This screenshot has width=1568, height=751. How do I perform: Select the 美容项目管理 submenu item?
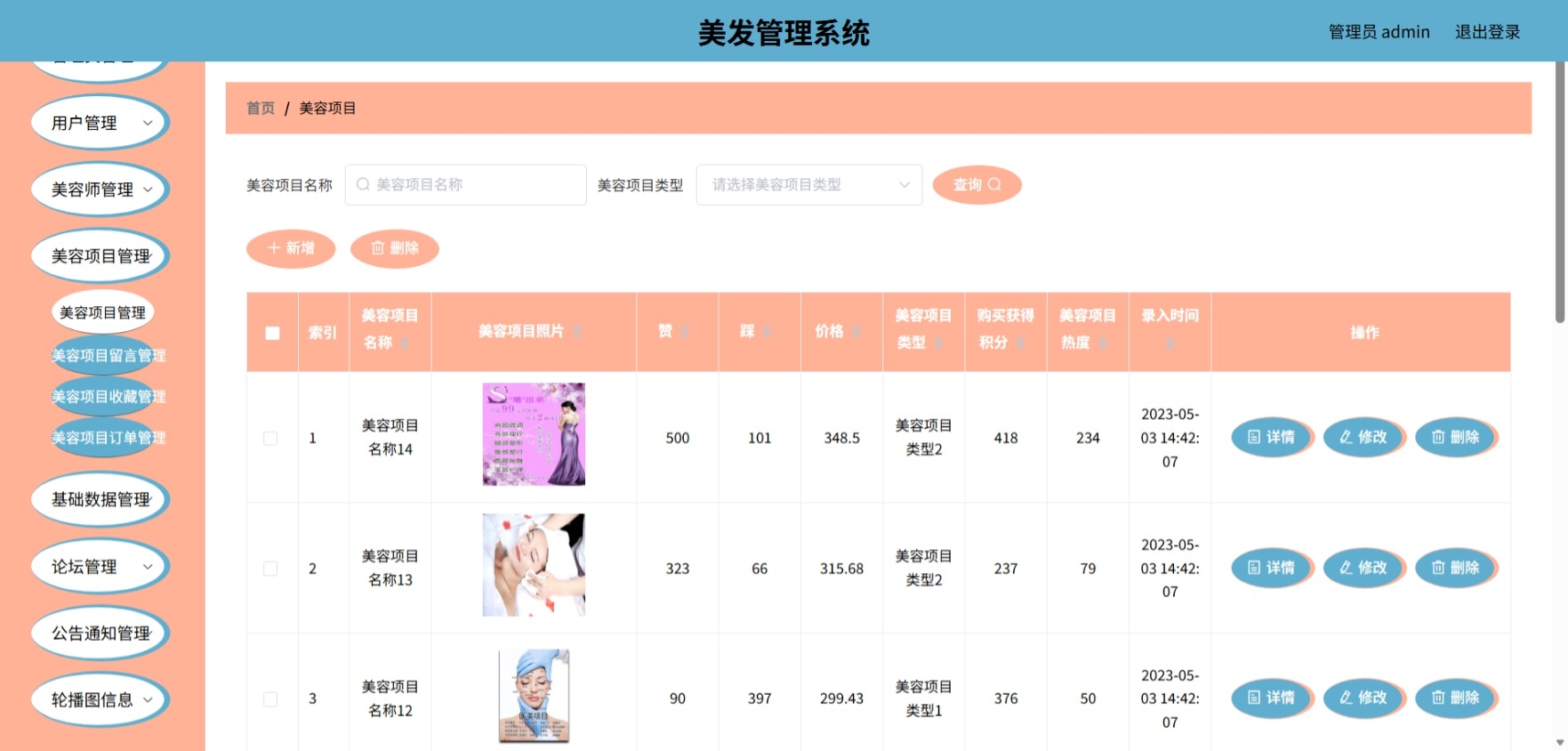103,312
